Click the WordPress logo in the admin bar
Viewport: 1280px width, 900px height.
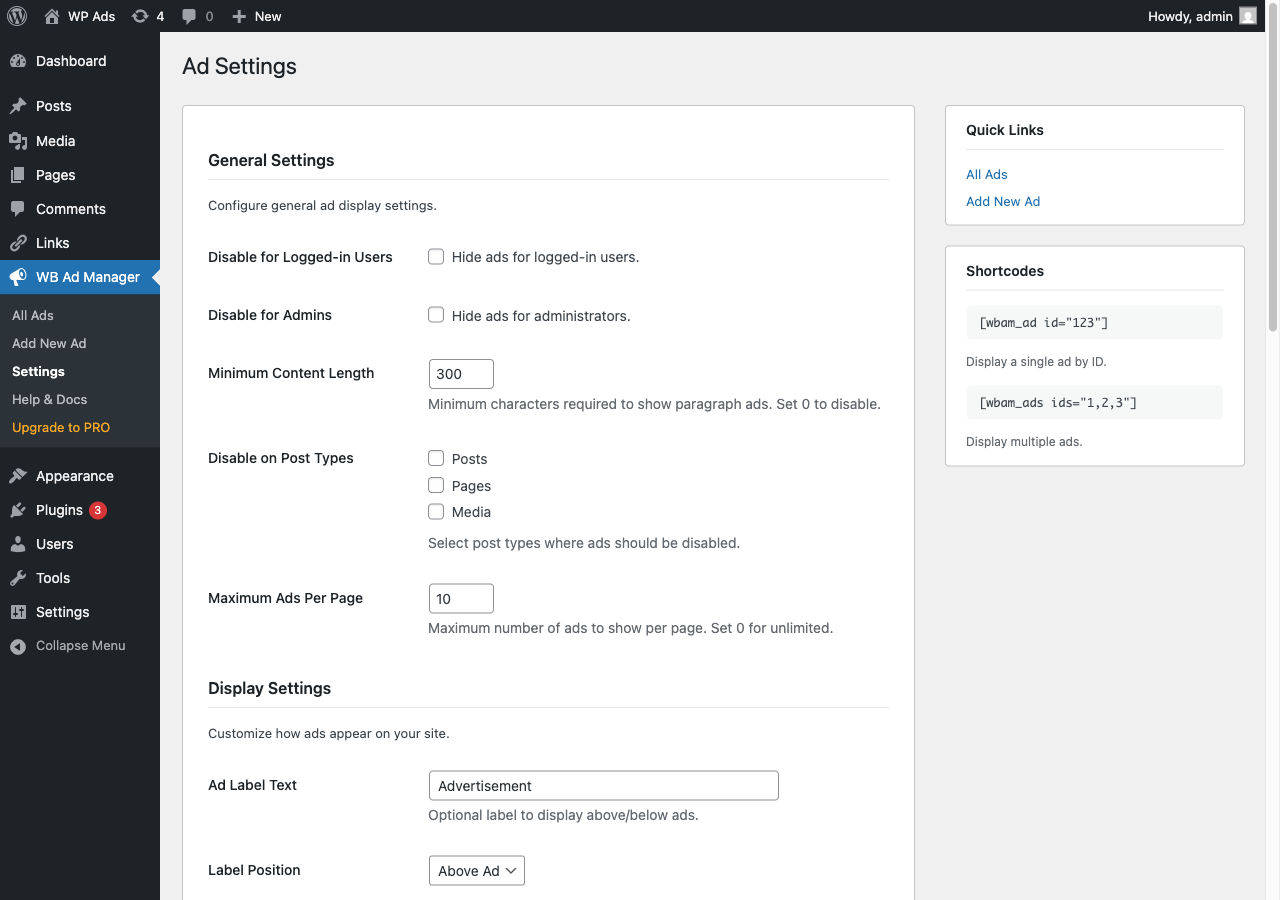click(x=16, y=16)
